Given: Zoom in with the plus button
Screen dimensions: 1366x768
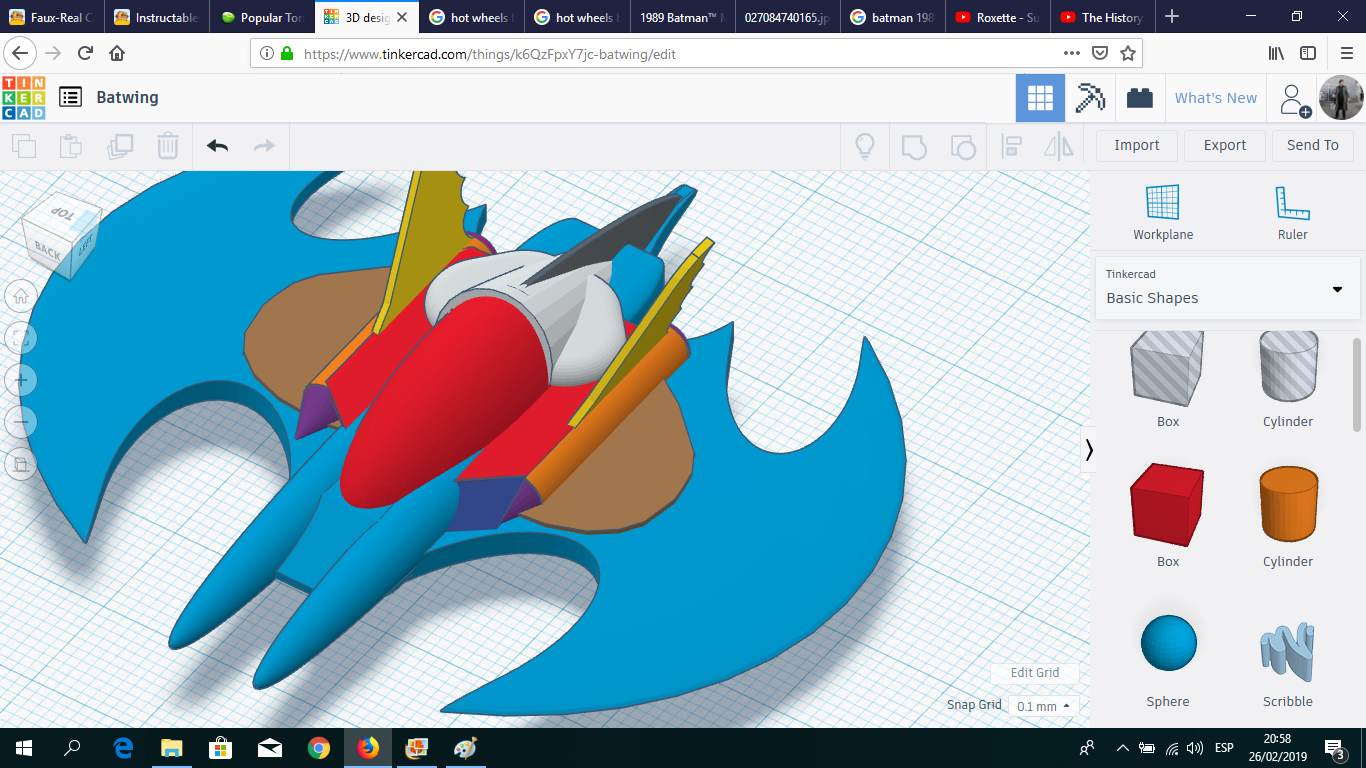Looking at the screenshot, I should point(21,380).
